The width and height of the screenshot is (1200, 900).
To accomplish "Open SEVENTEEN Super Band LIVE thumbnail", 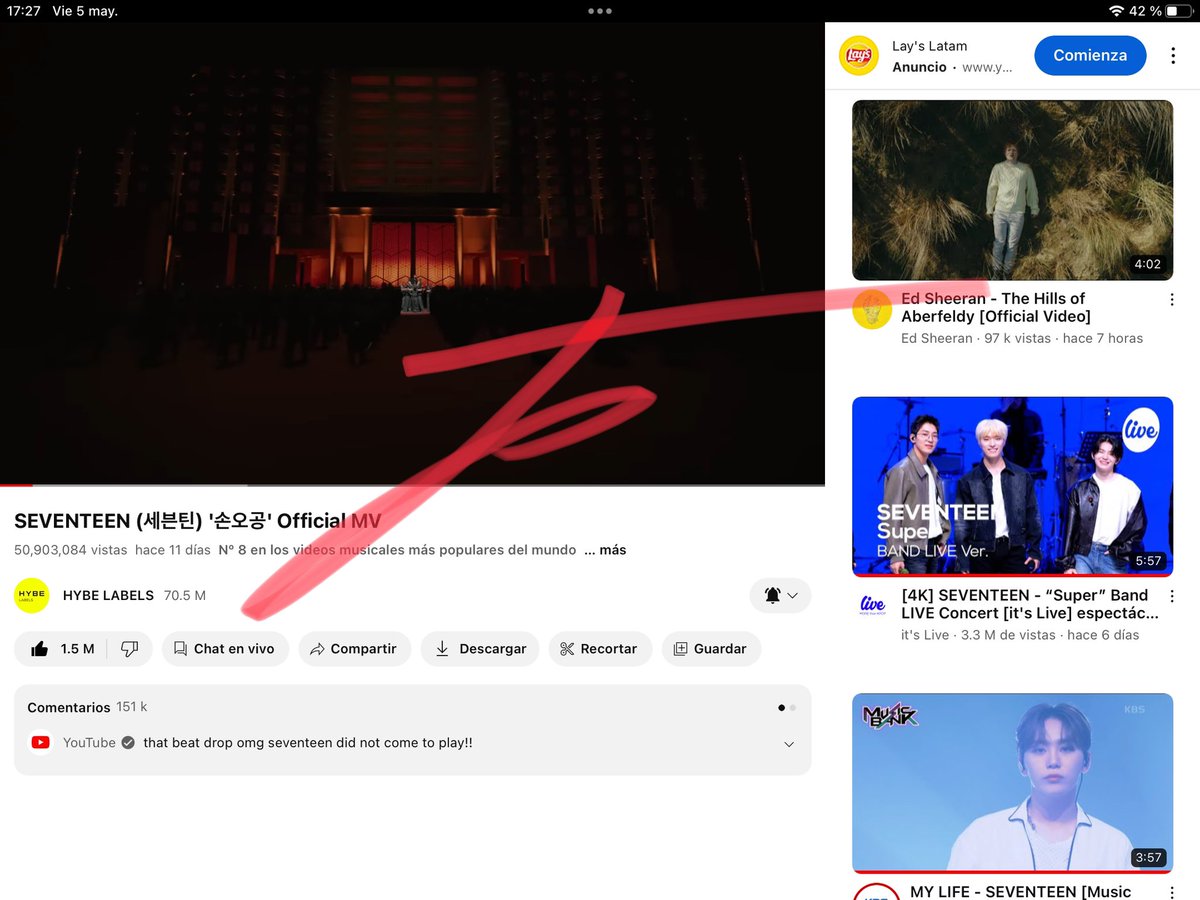I will tap(1012, 487).
